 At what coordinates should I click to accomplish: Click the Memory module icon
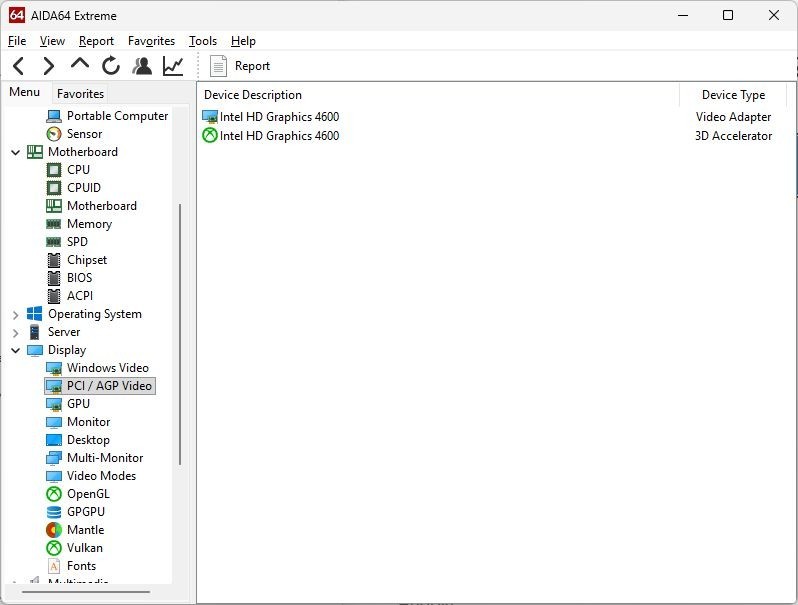[54, 224]
